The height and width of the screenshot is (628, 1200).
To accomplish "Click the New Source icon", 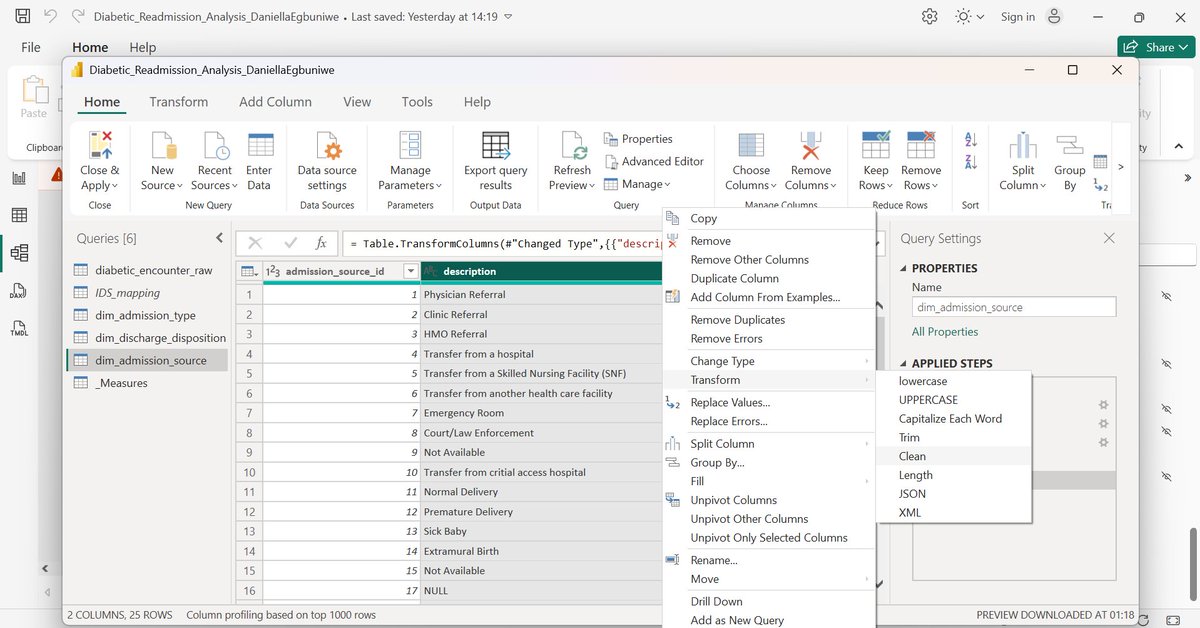I will 163,146.
